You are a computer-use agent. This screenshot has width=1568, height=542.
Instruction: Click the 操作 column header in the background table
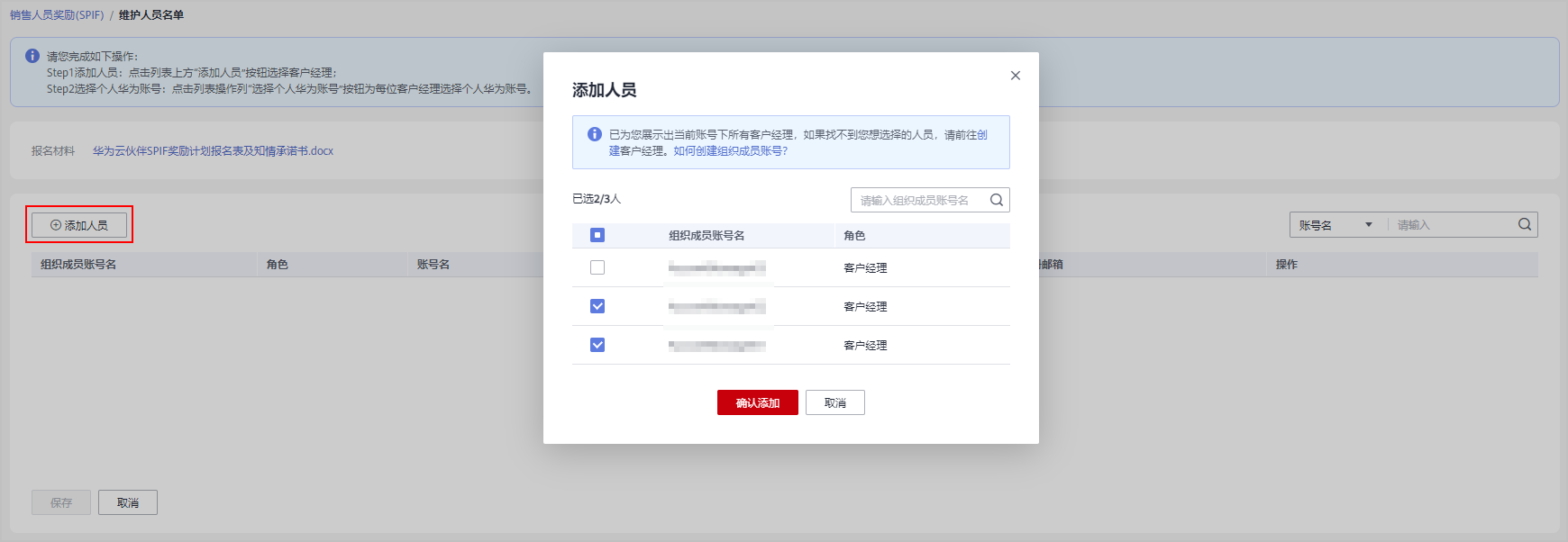(x=1287, y=265)
